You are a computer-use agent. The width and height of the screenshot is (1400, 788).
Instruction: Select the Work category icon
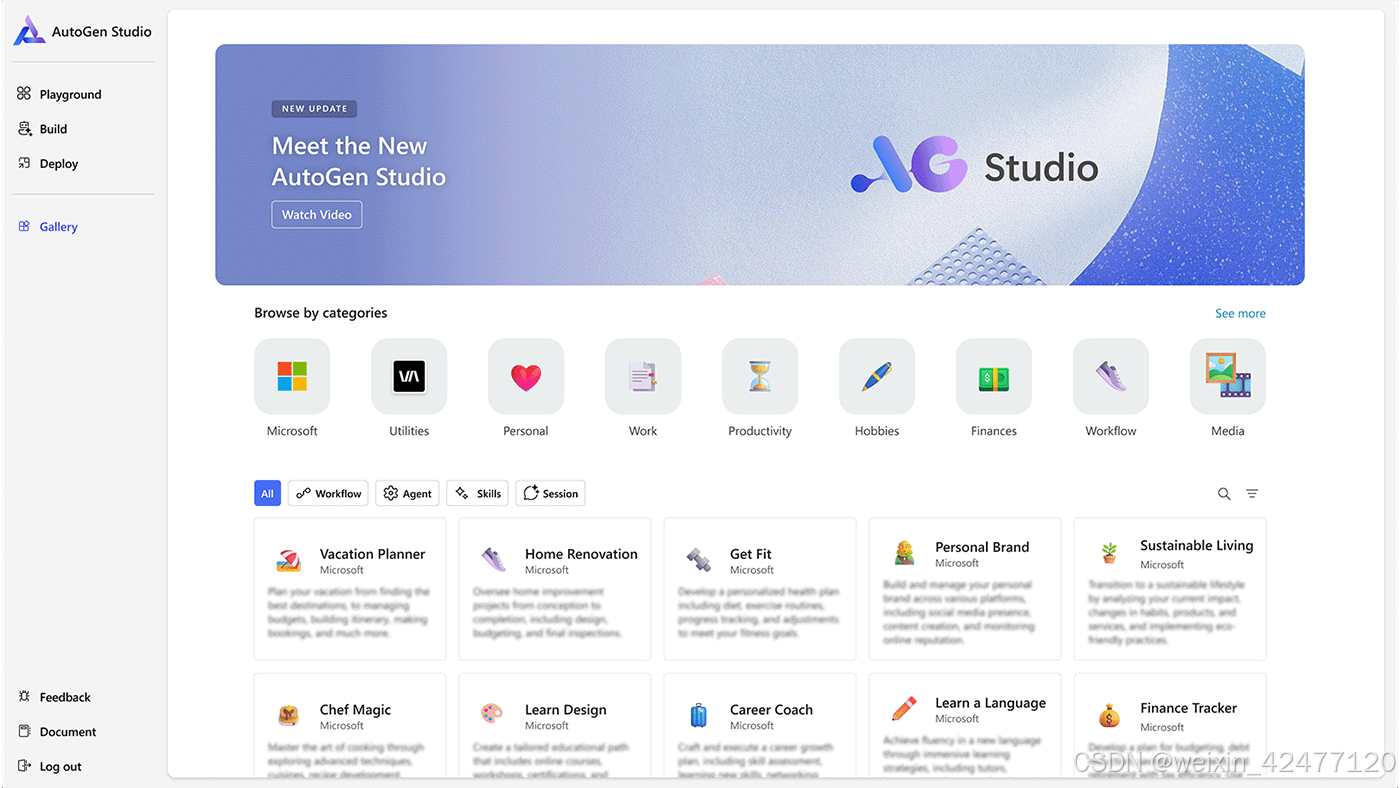pyautogui.click(x=643, y=376)
